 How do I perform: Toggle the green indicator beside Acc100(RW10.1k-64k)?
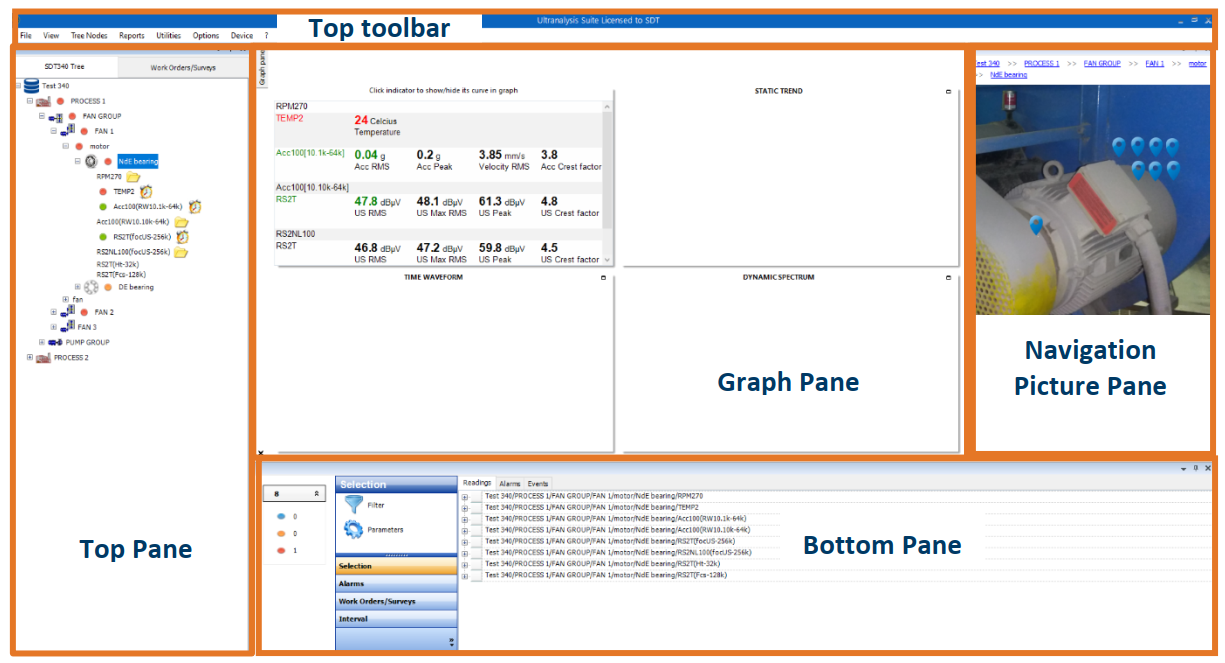point(105,206)
